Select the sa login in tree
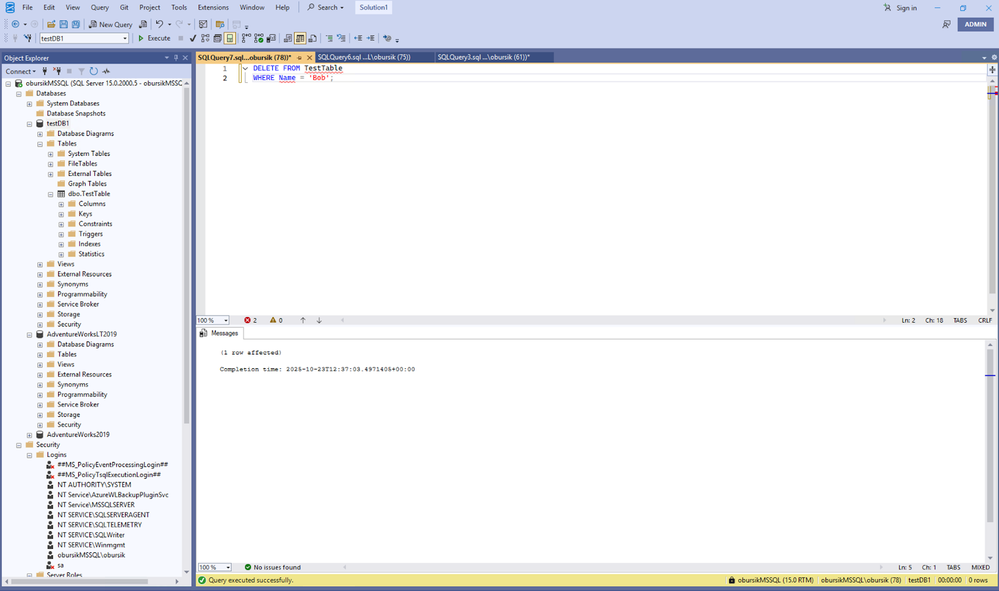Viewport: 999px width, 591px height. tap(60, 565)
